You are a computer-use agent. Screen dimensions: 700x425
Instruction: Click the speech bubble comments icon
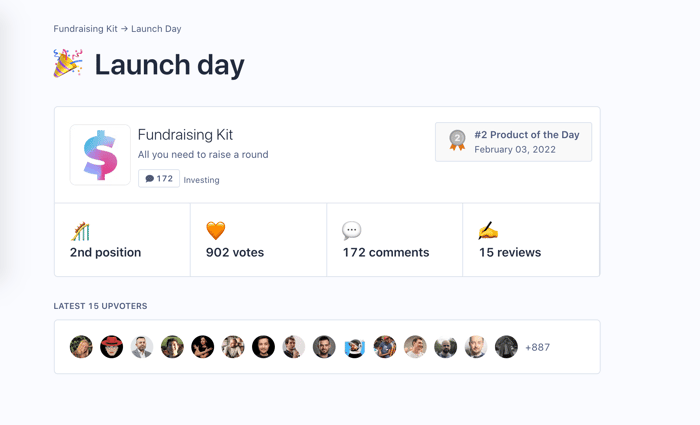coord(351,231)
